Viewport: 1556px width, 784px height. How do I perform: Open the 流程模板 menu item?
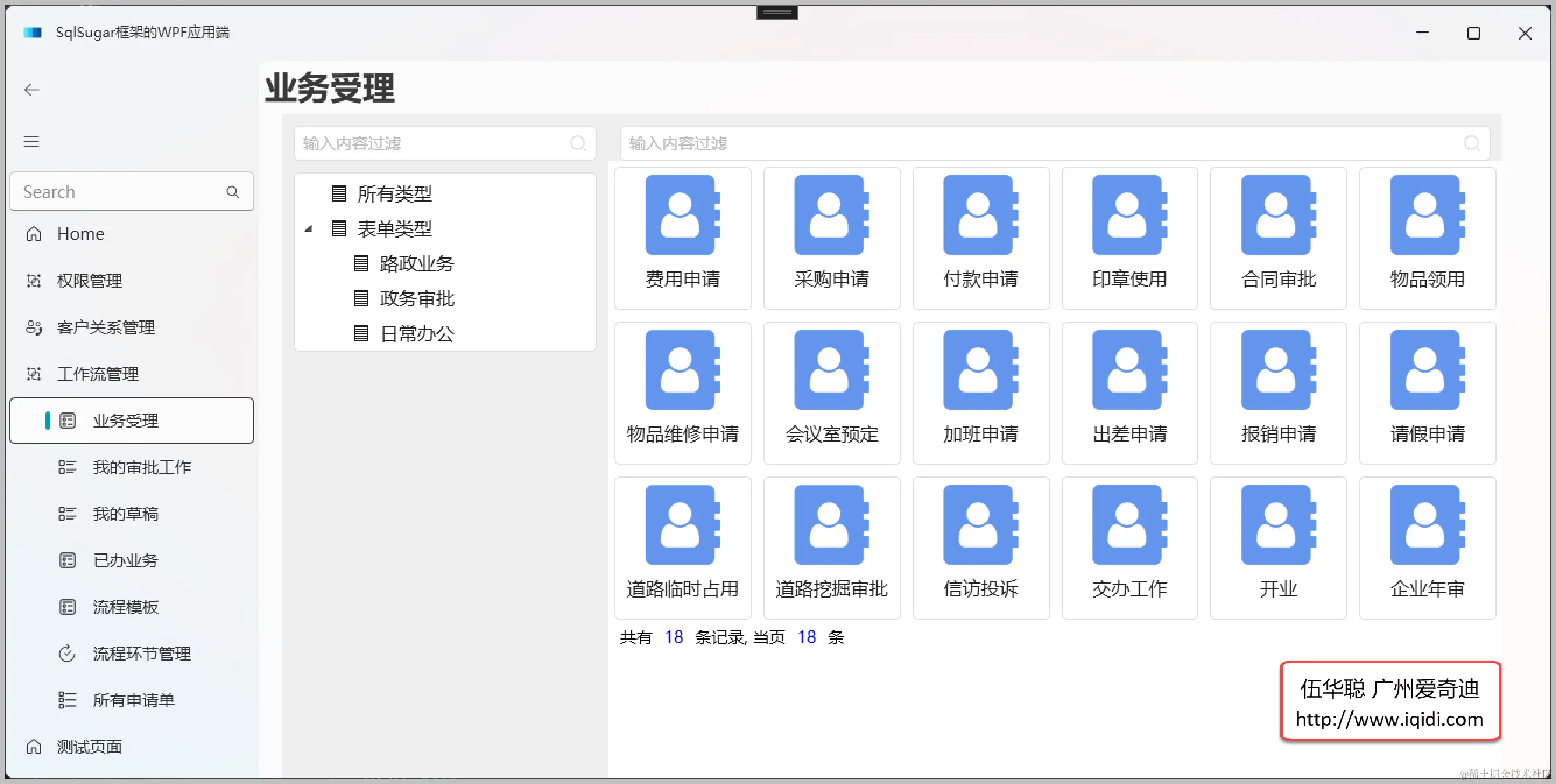coord(125,607)
